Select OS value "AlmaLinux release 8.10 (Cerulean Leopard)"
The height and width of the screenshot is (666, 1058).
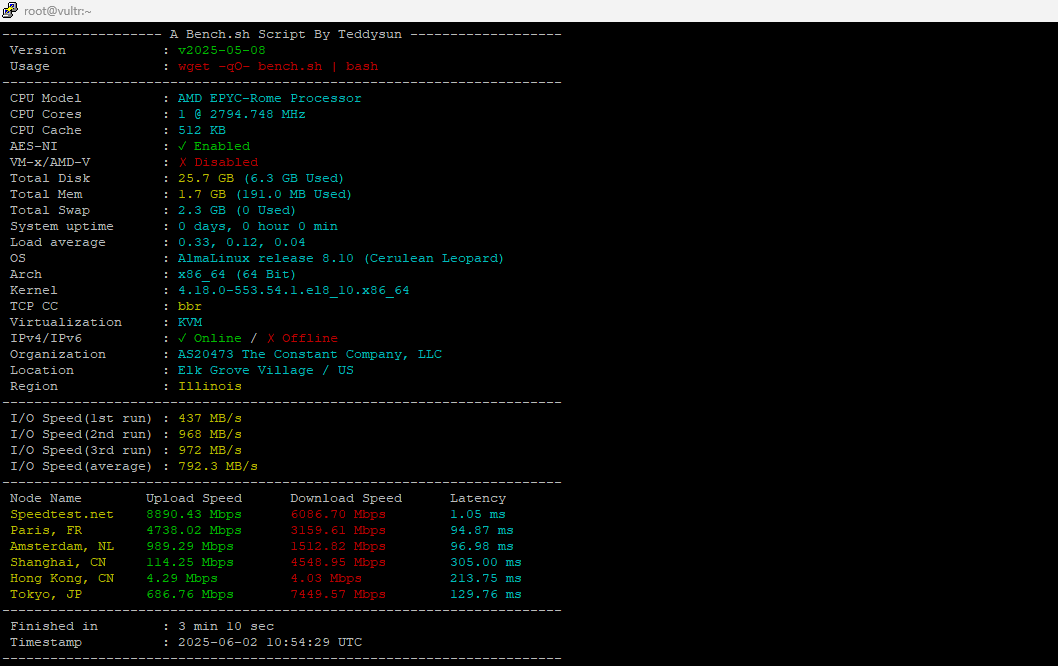tap(341, 259)
